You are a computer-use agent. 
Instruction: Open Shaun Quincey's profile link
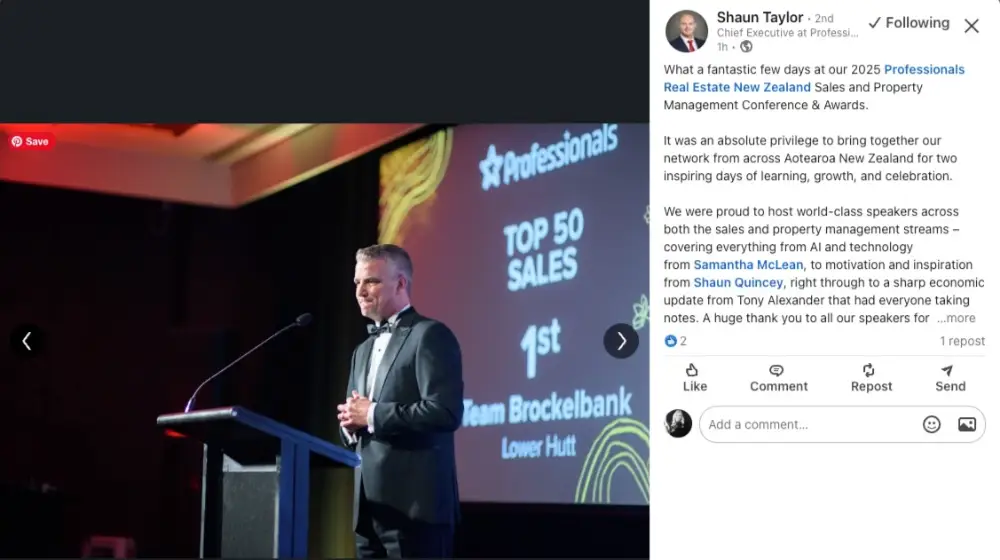(x=738, y=283)
